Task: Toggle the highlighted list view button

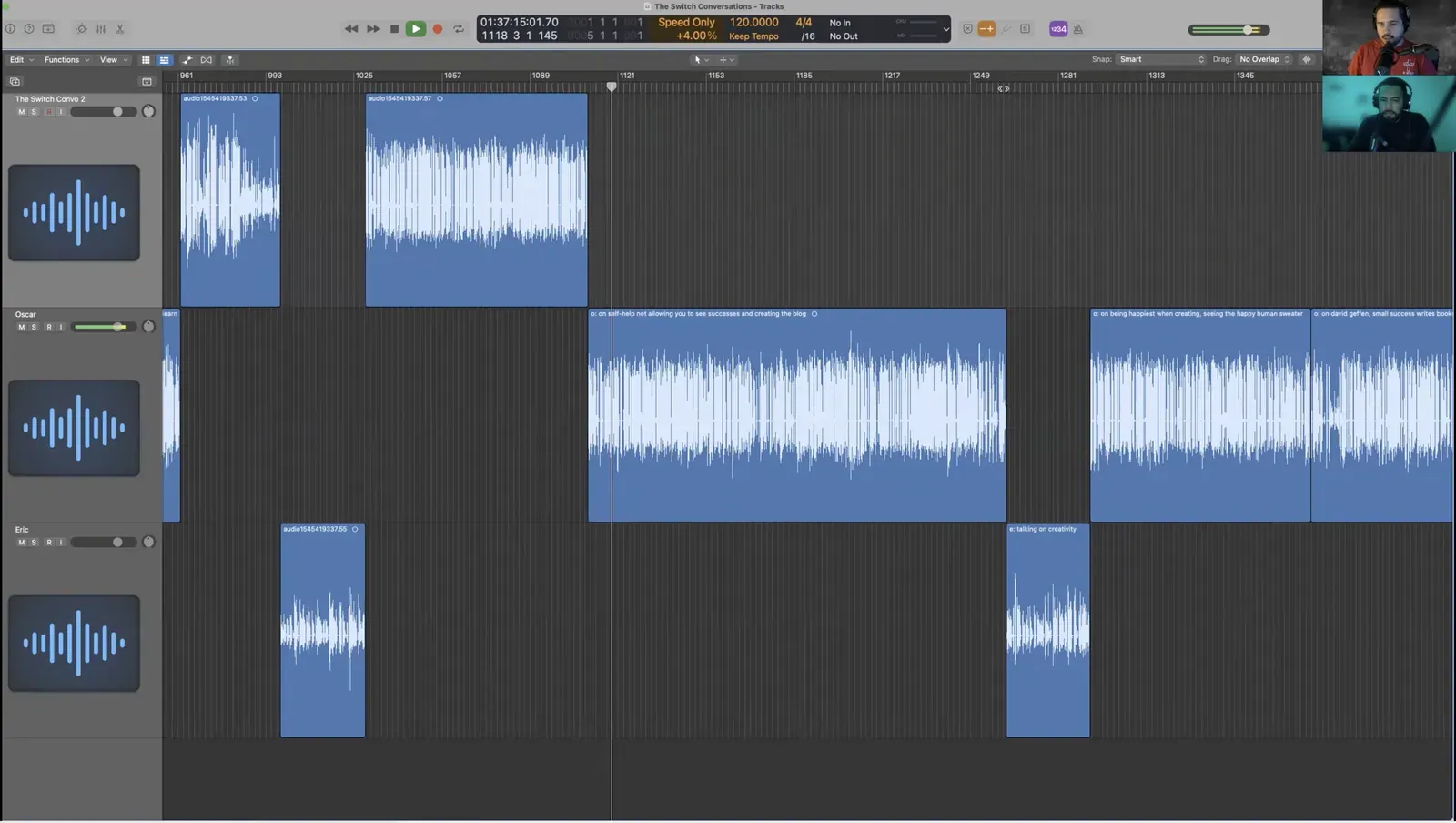Action: pos(165,60)
